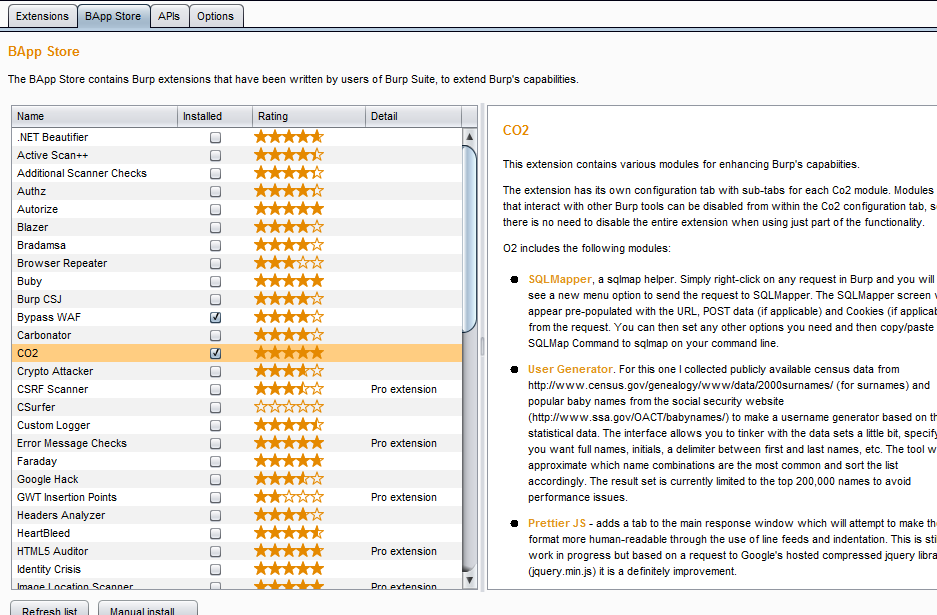The image size is (937, 615).
Task: Toggle the .NET Beautifier installed checkbox
Action: (215, 137)
